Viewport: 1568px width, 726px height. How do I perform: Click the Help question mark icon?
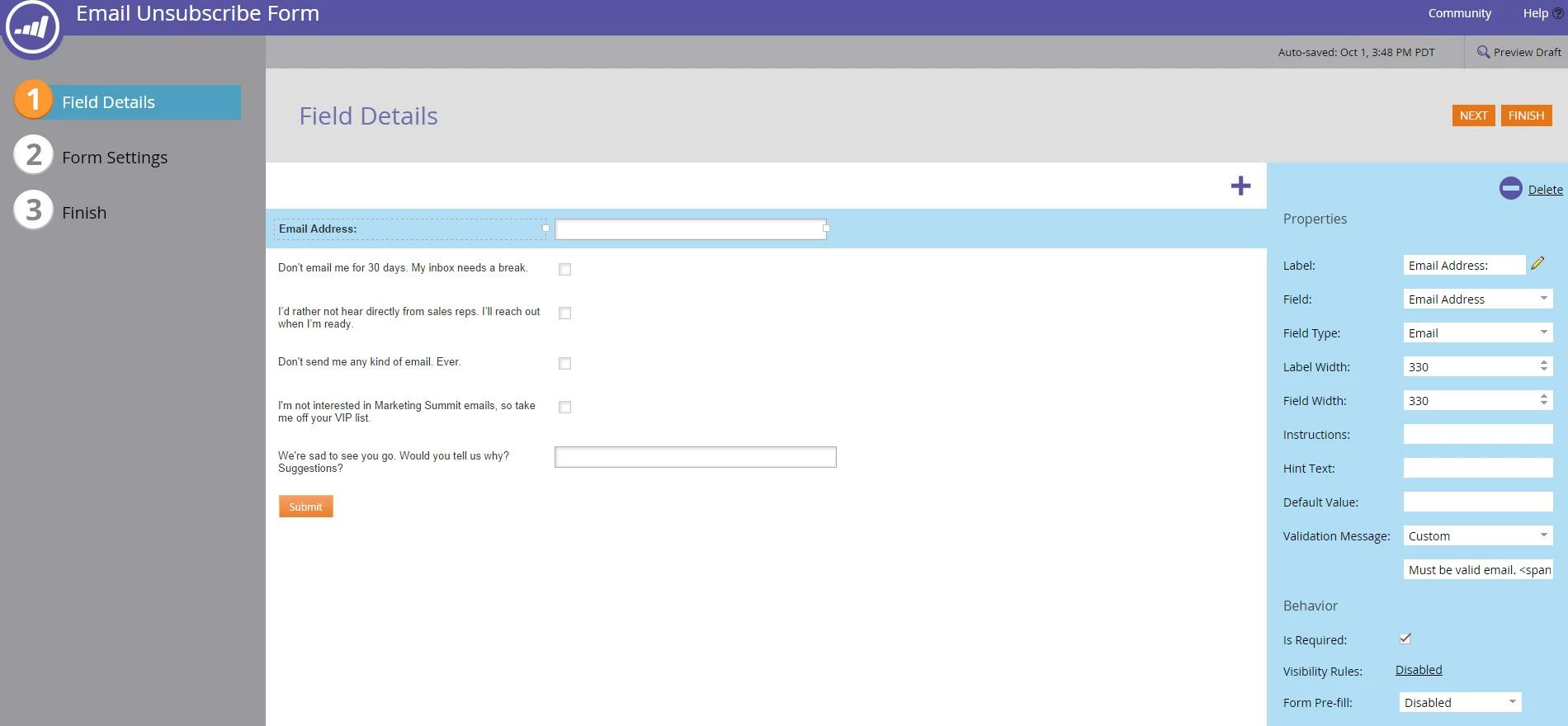pos(1558,13)
